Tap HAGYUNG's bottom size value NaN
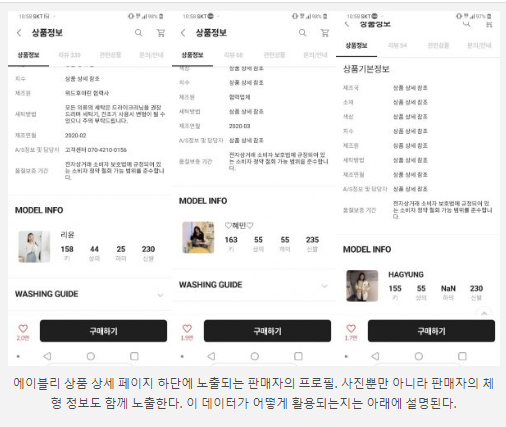This screenshot has height=427, width=506. pyautogui.click(x=448, y=289)
